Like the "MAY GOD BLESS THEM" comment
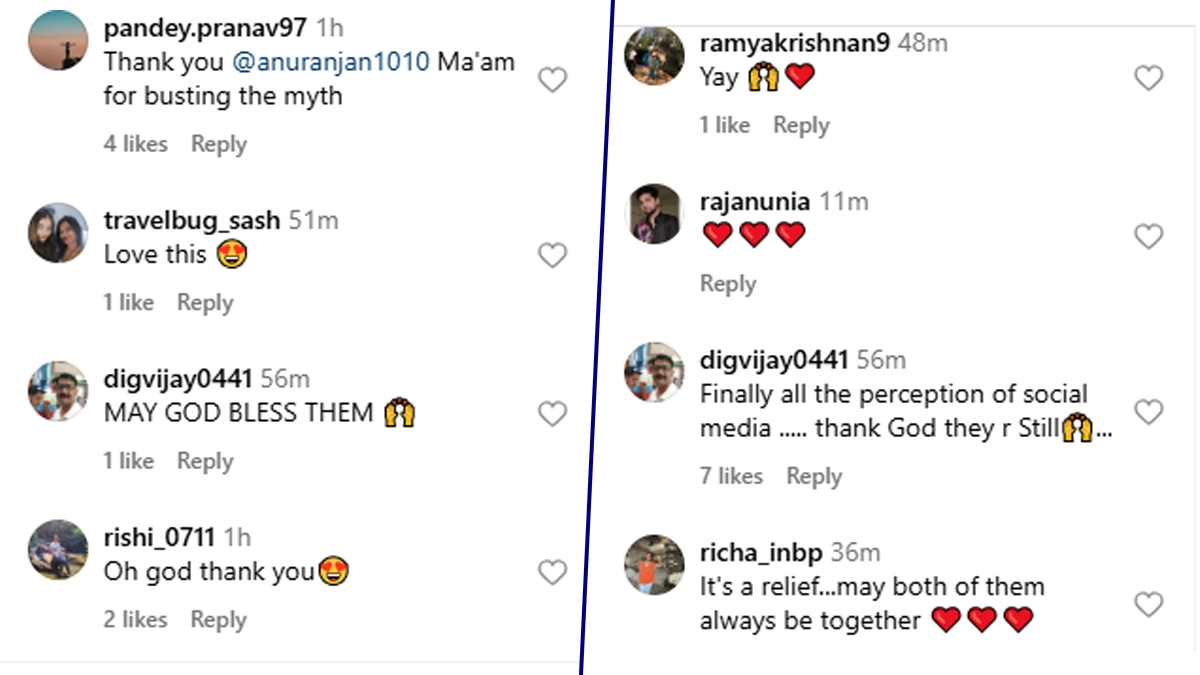 553,414
